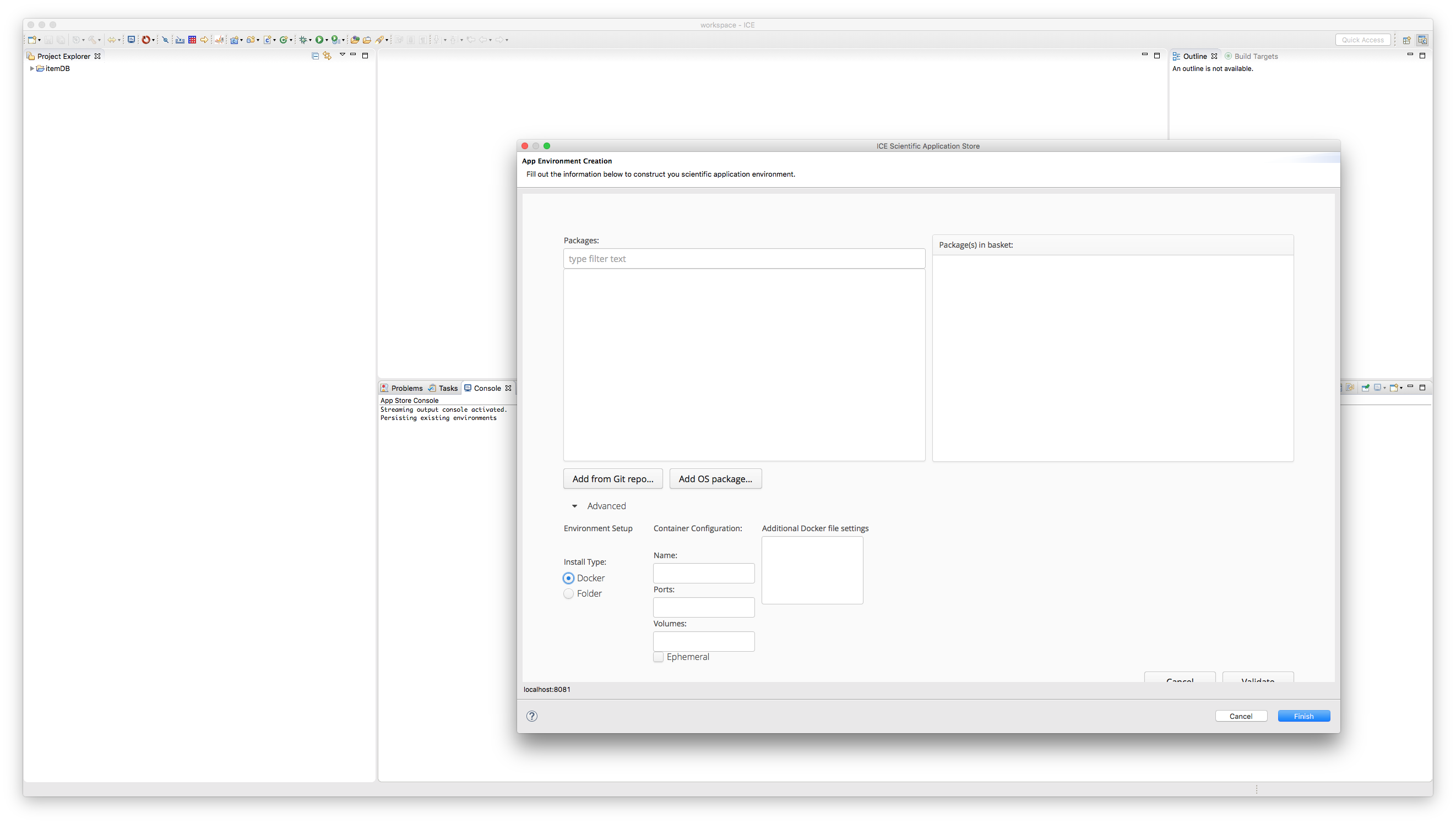The image size is (1456, 824).
Task: Enable the Ephemeral checkbox
Action: [x=659, y=657]
